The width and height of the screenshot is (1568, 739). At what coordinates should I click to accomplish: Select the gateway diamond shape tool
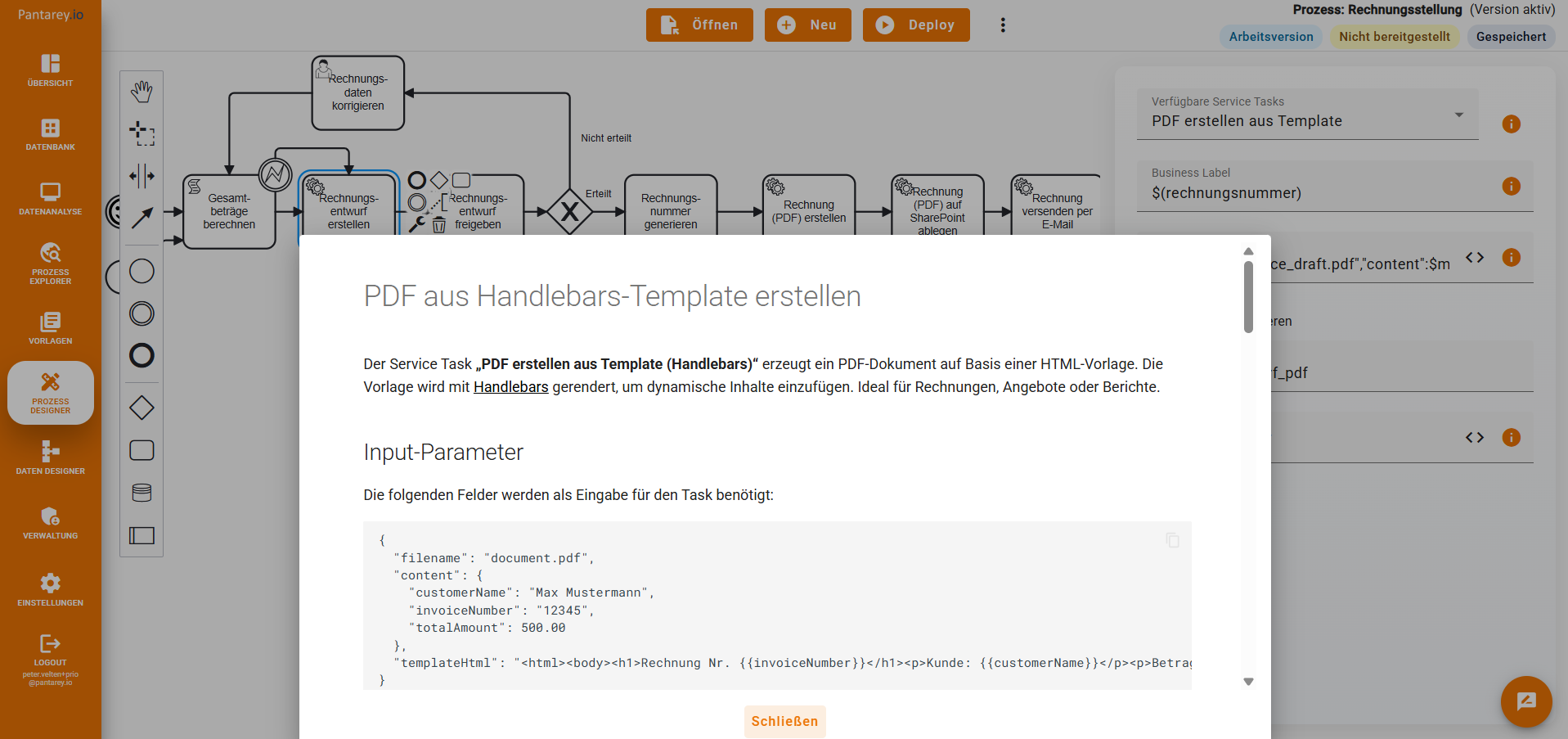pyautogui.click(x=142, y=408)
